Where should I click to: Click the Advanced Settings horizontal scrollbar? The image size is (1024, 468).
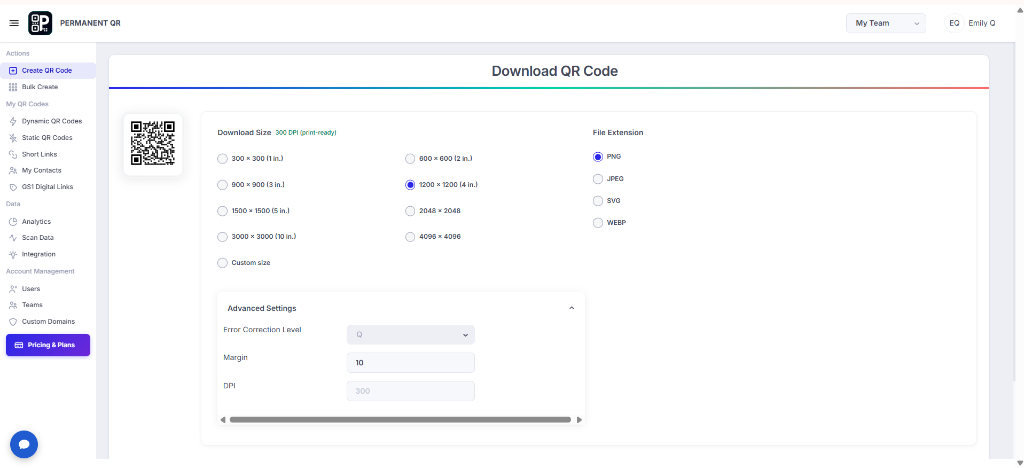click(x=400, y=420)
